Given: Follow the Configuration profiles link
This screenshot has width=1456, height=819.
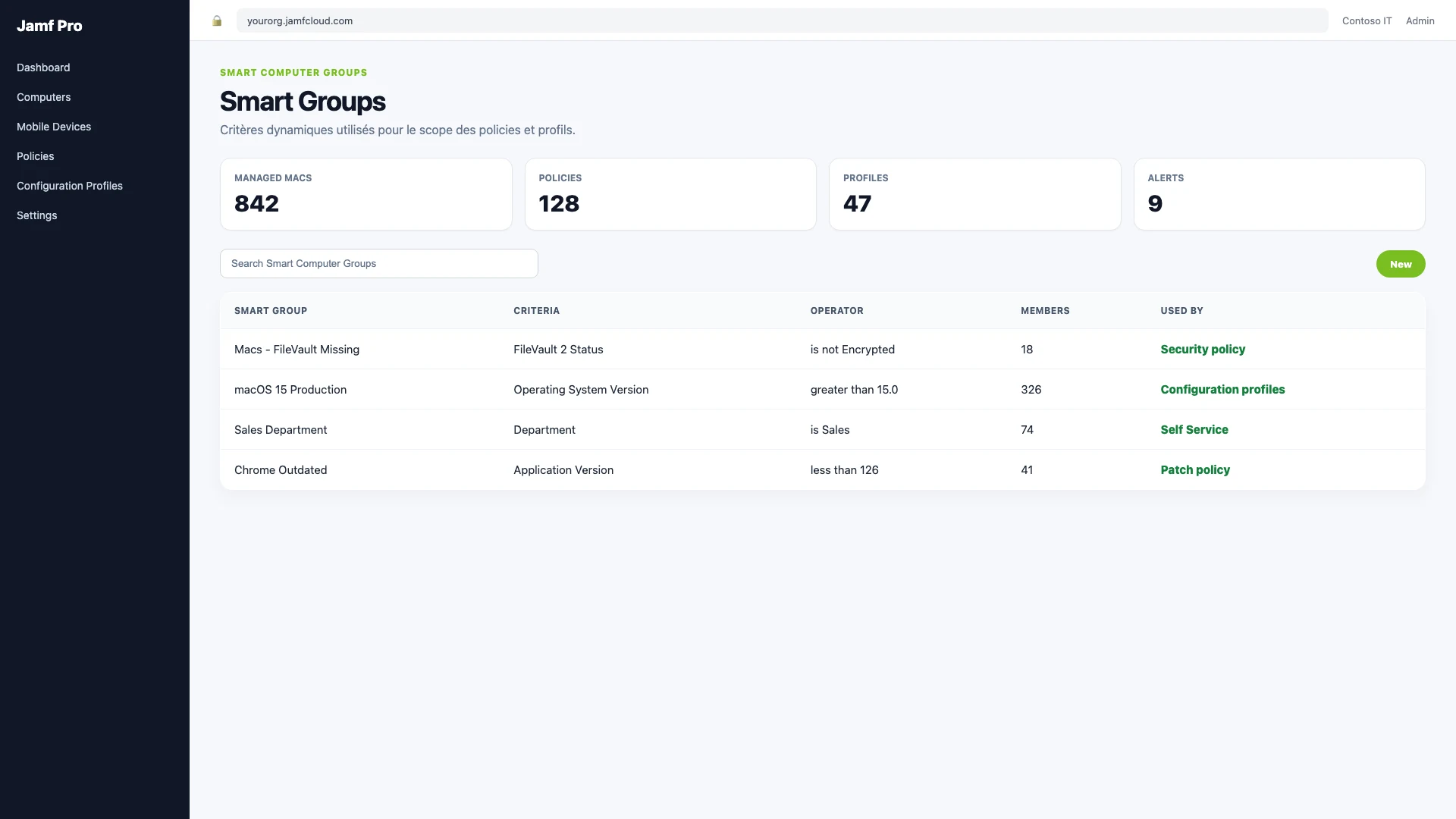Looking at the screenshot, I should click(1222, 390).
